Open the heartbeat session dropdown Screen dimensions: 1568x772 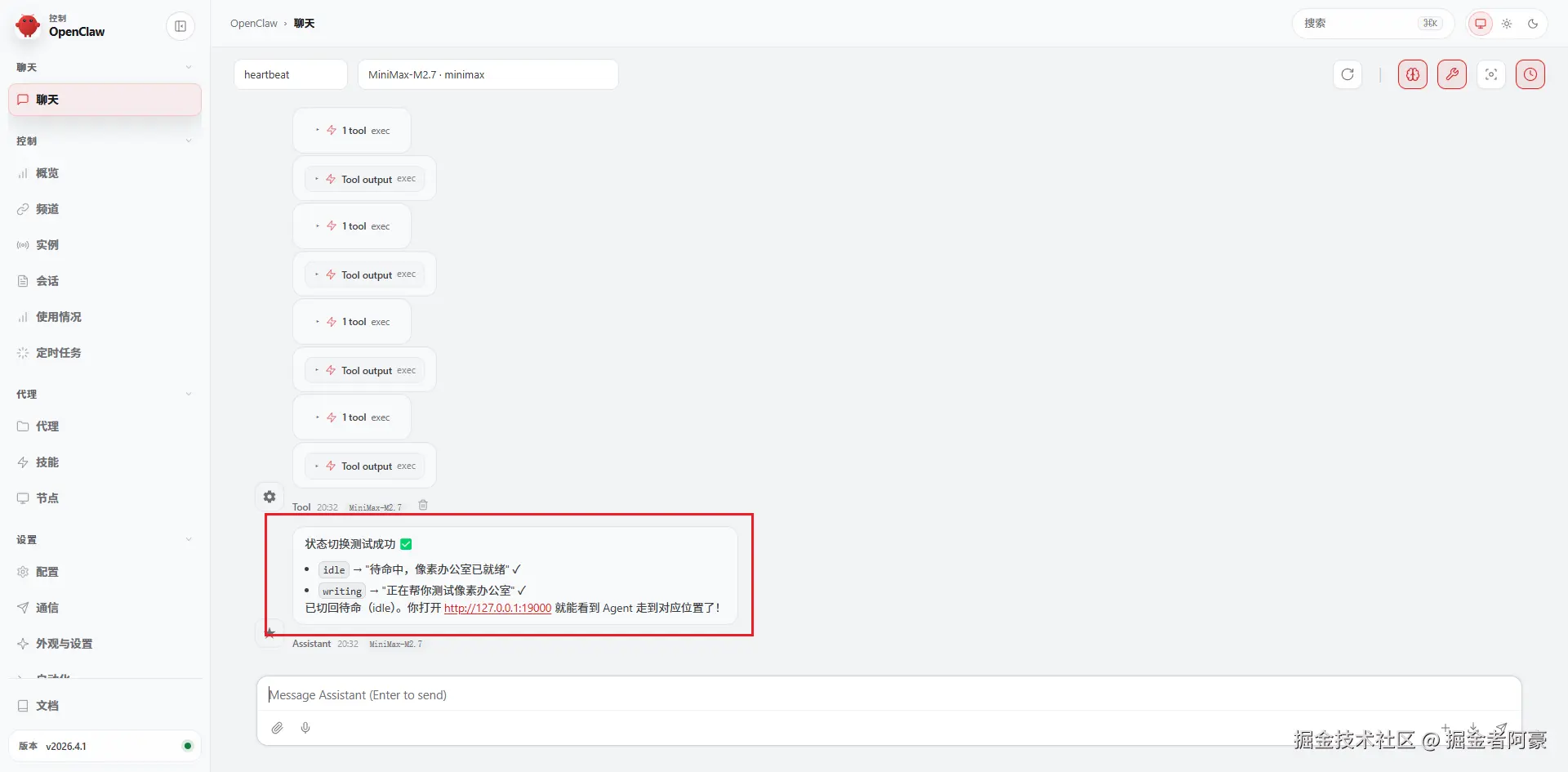[291, 74]
